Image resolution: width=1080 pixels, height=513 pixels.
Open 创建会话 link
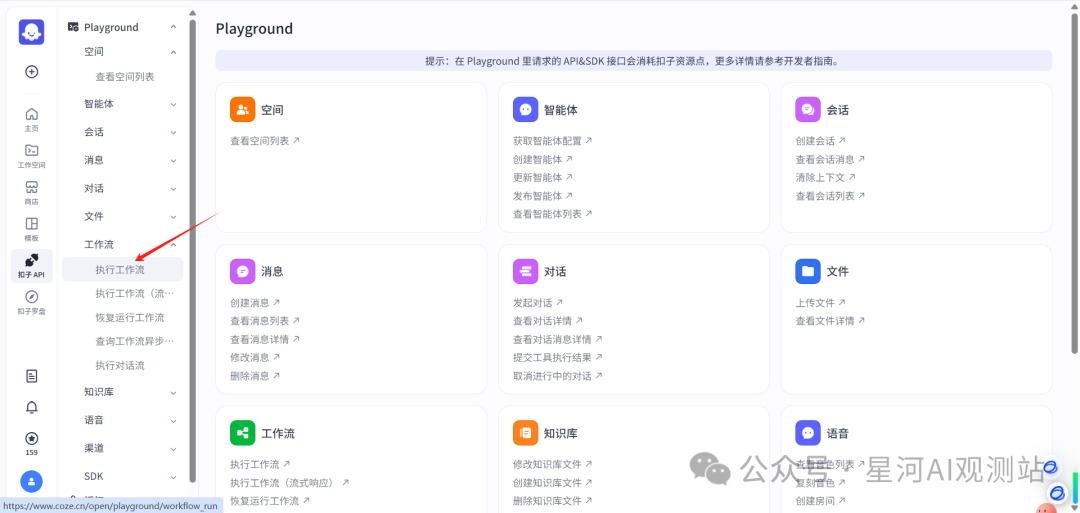pyautogui.click(x=821, y=140)
